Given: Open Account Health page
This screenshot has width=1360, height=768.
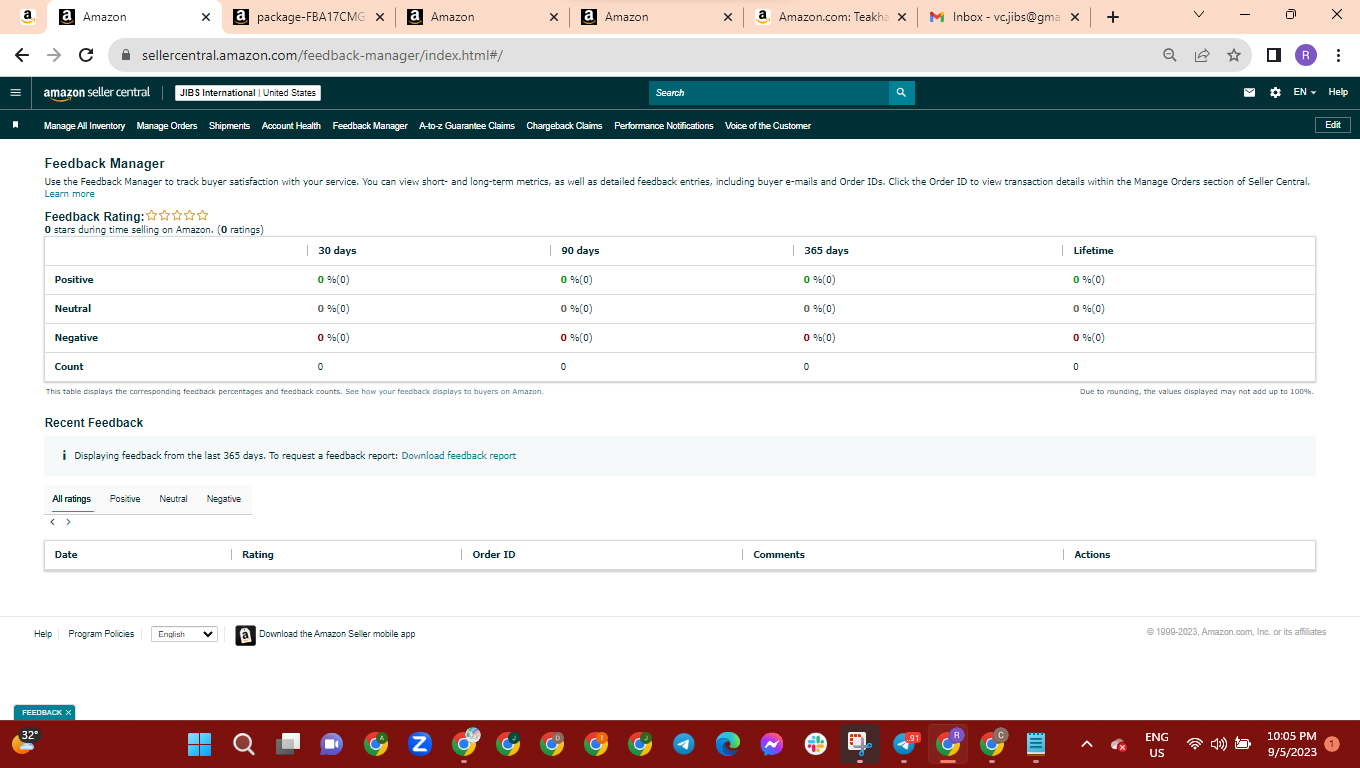Looking at the screenshot, I should [291, 126].
